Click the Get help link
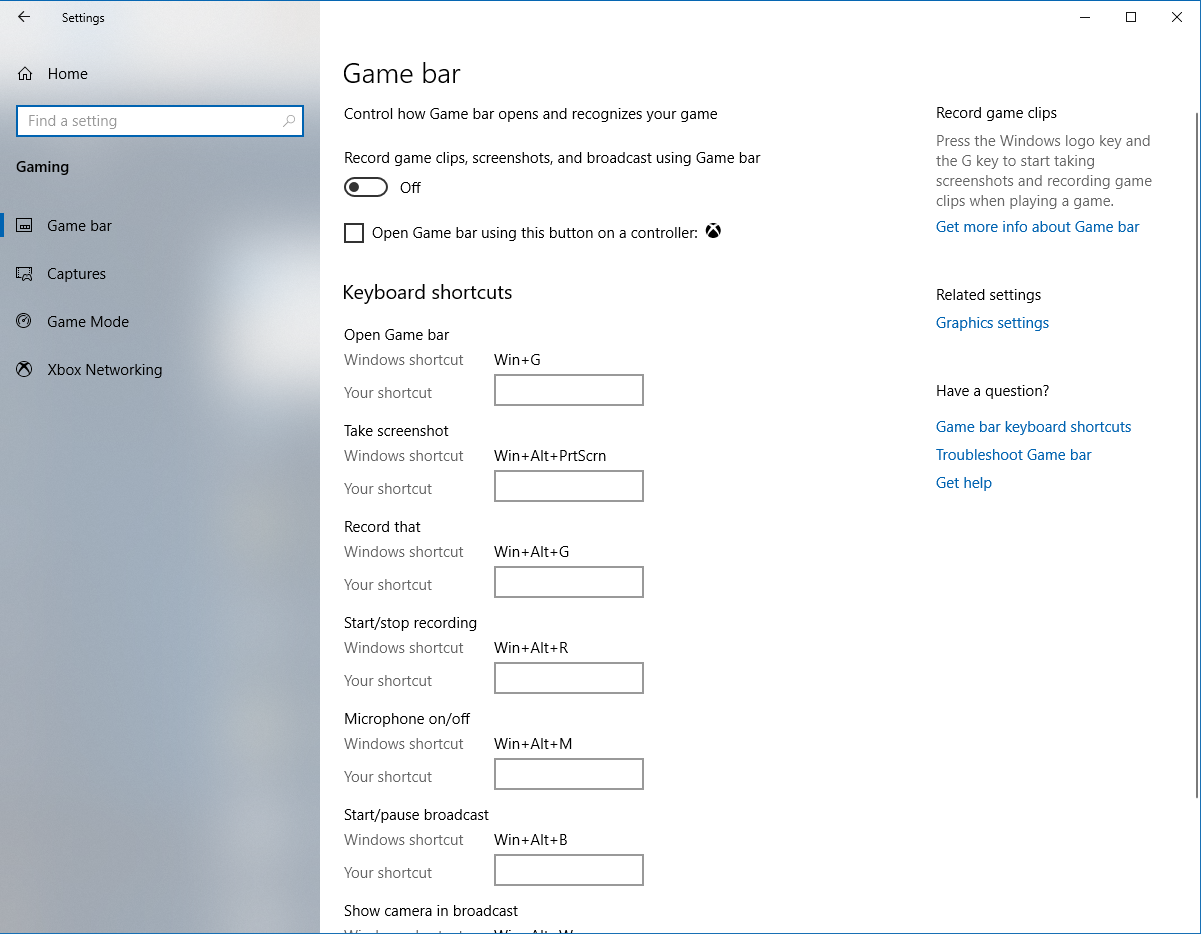 [964, 483]
